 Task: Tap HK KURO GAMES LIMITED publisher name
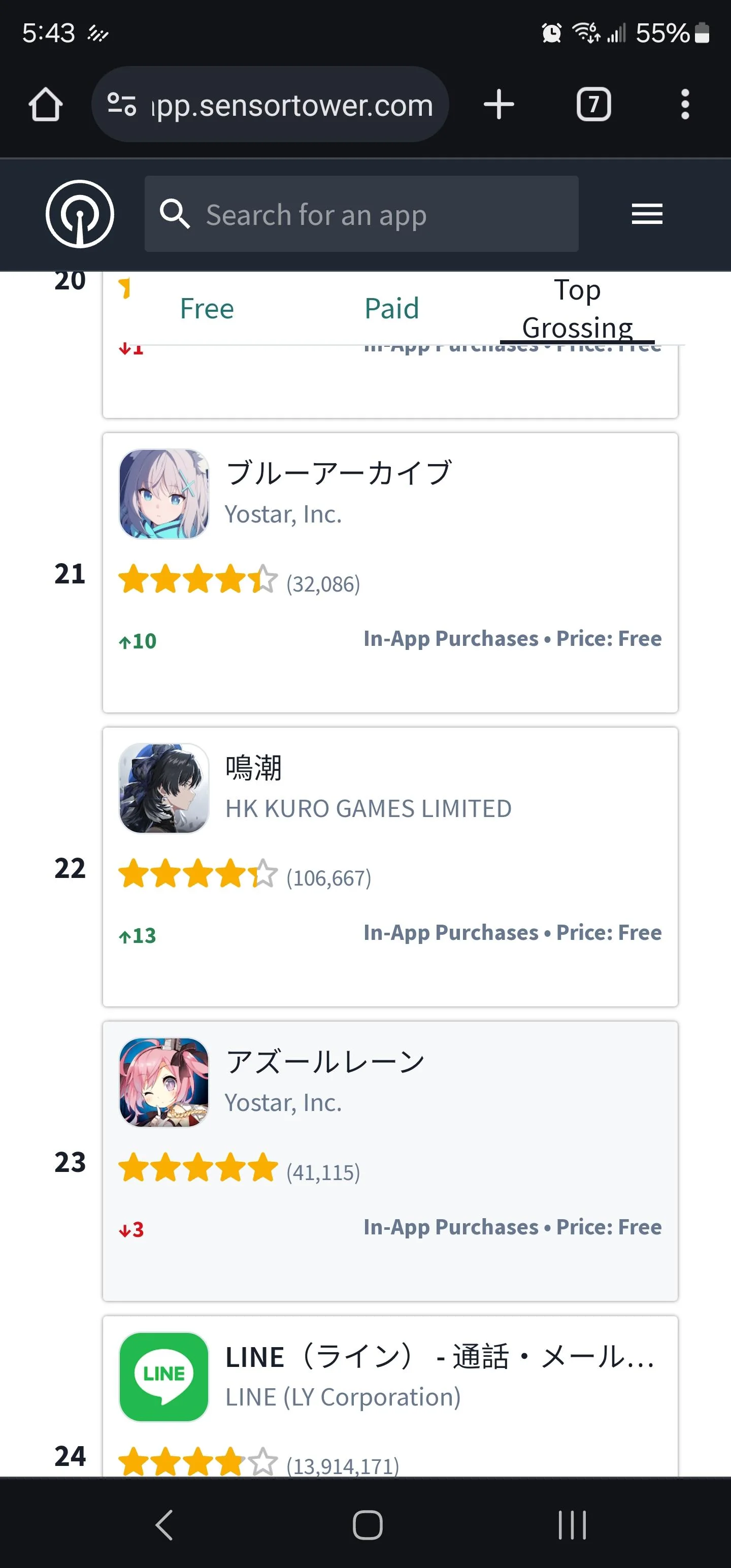point(368,809)
